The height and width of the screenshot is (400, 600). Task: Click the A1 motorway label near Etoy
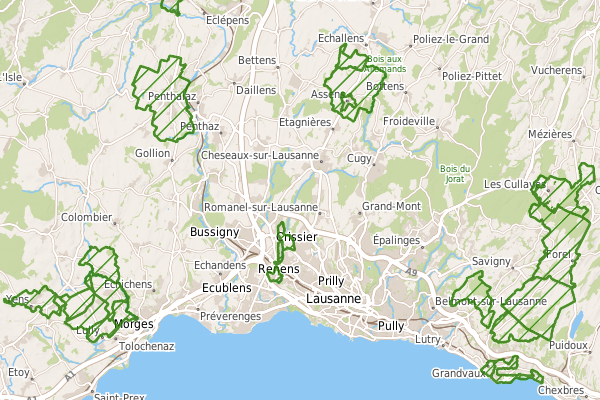click(69, 376)
